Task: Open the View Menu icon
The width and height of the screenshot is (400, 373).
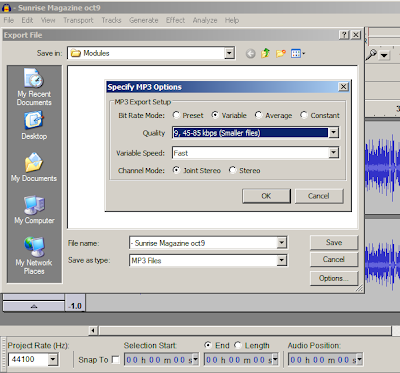Action: point(298,53)
